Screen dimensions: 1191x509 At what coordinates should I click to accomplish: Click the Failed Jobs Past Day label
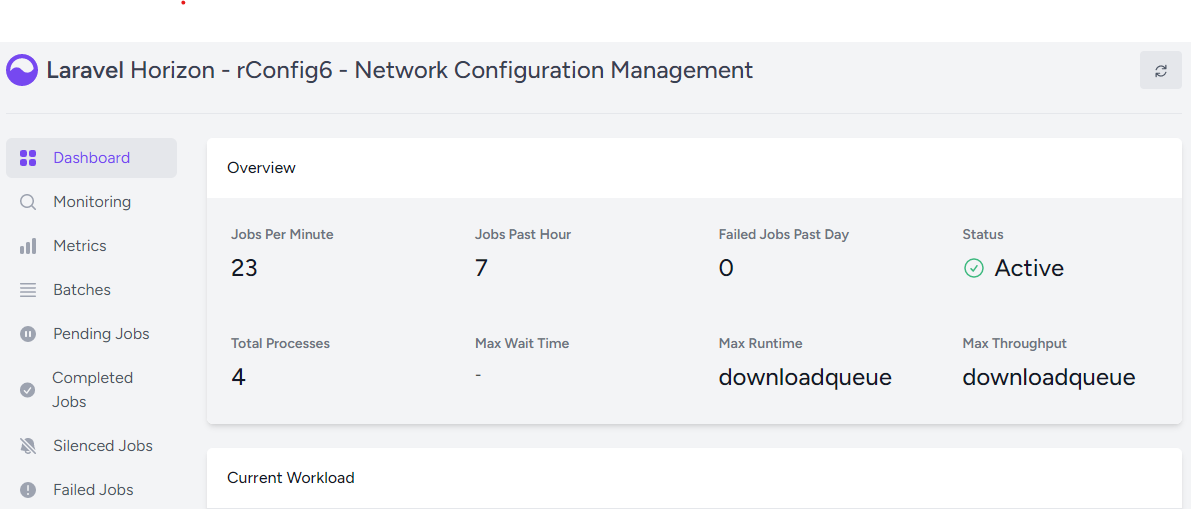(784, 235)
